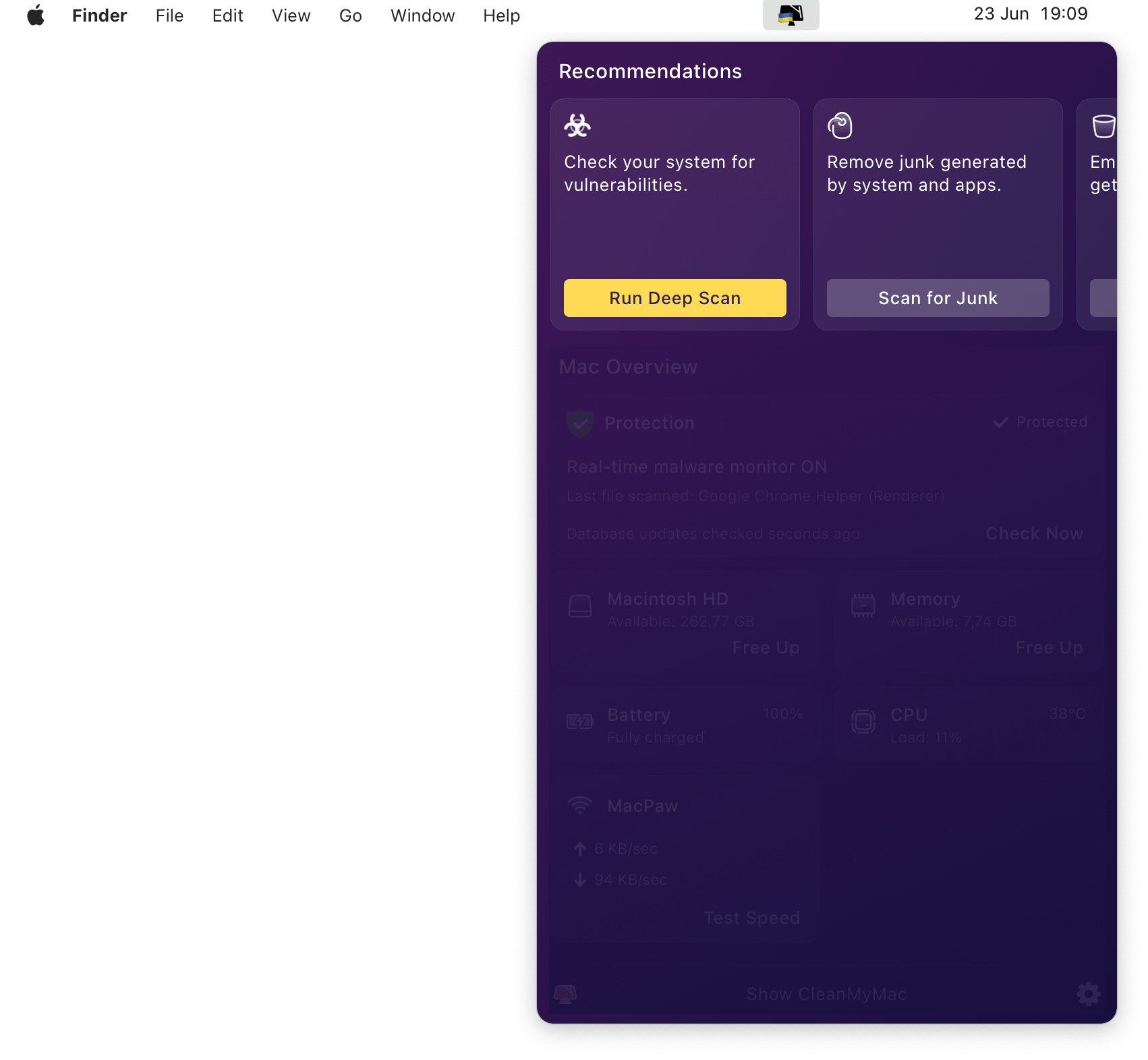This screenshot has height=1060, width=1148.
Task: Click 'Last file scanned: Google Chrome Helper' text
Action: pyautogui.click(x=755, y=496)
